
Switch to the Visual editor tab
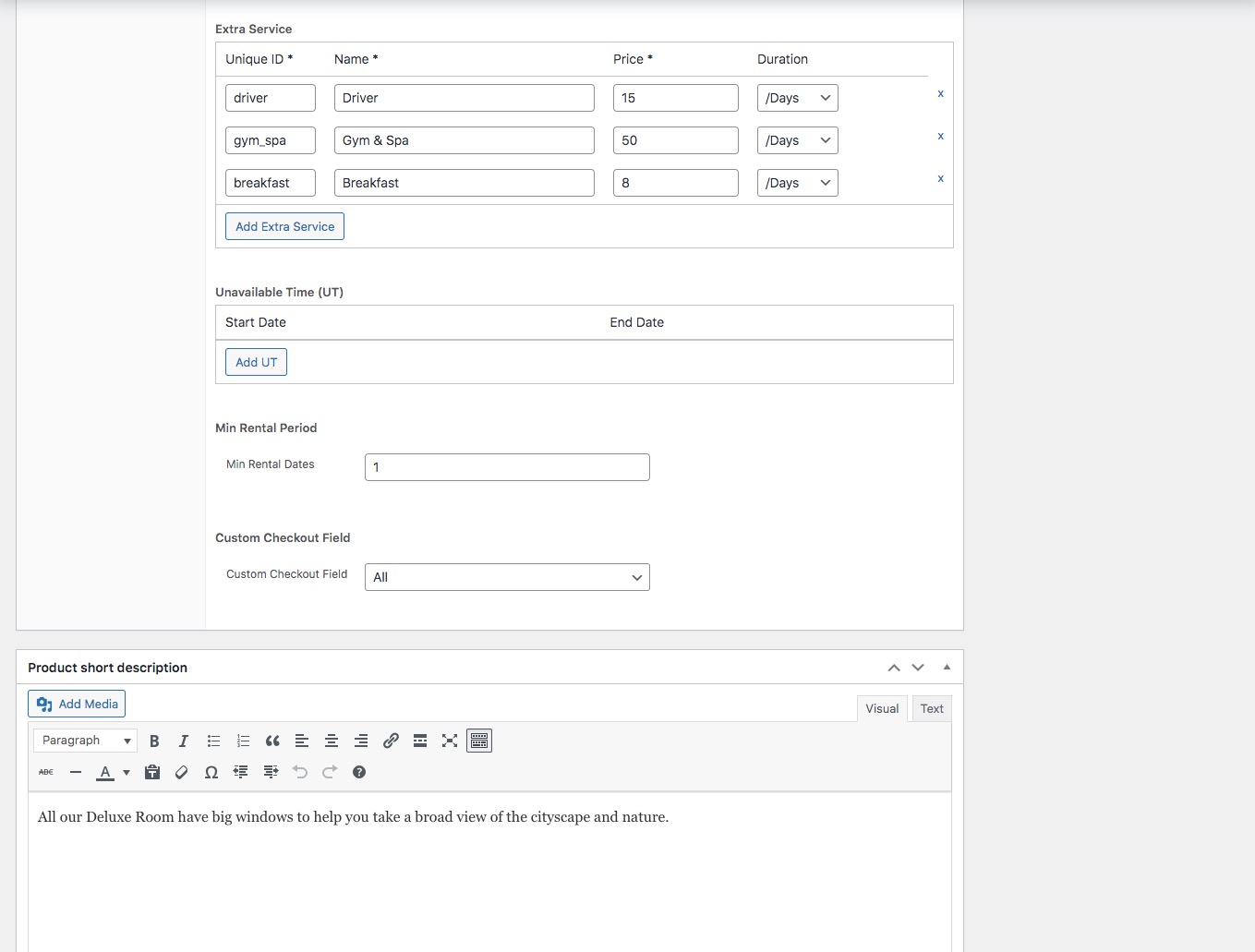point(882,708)
